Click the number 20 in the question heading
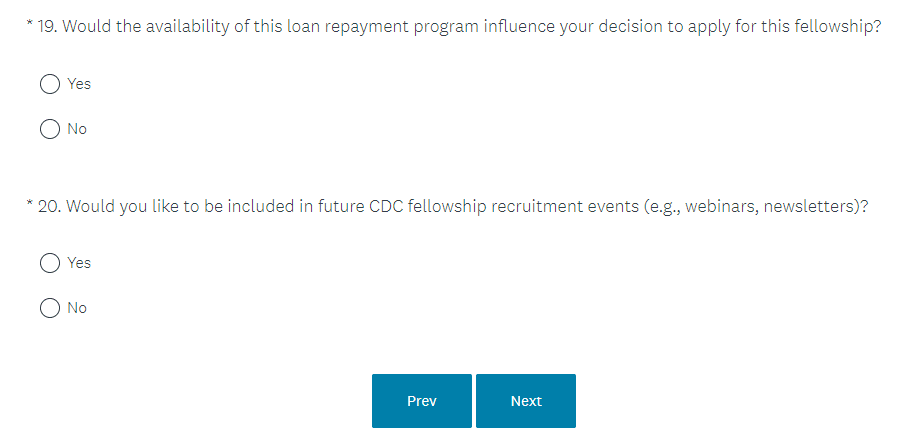Screen dimensions: 915x444 click(x=48, y=207)
